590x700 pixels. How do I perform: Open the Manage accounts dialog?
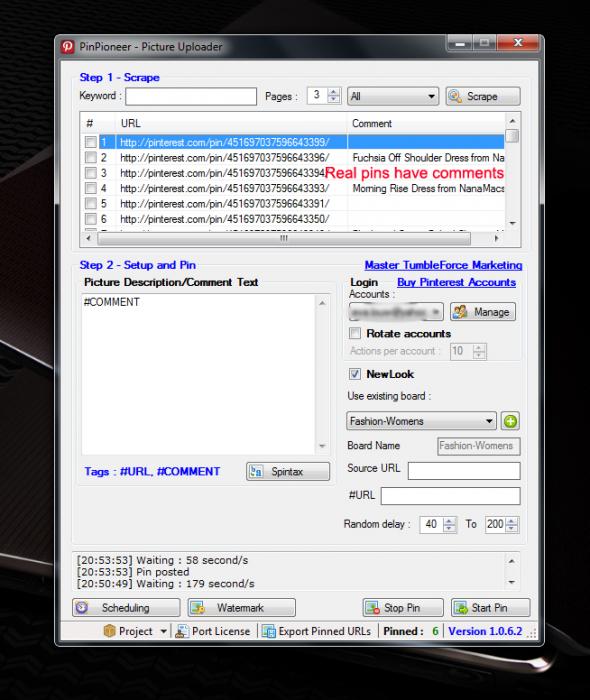tap(483, 312)
